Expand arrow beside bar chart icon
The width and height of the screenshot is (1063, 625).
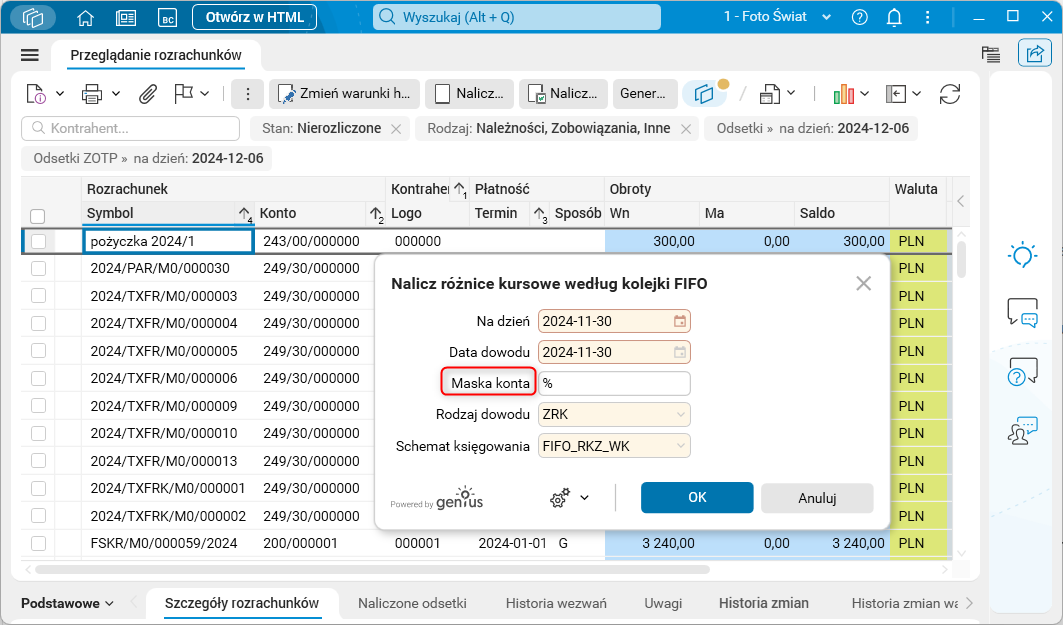click(864, 94)
